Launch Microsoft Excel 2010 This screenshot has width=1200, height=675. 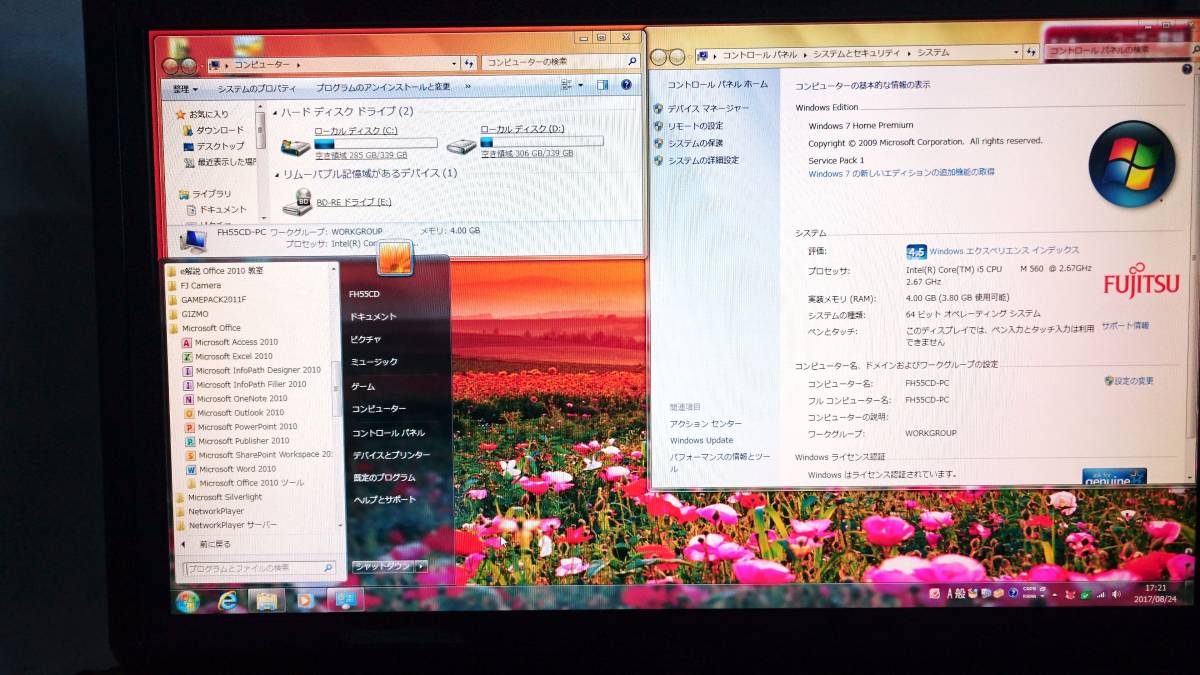[x=227, y=356]
